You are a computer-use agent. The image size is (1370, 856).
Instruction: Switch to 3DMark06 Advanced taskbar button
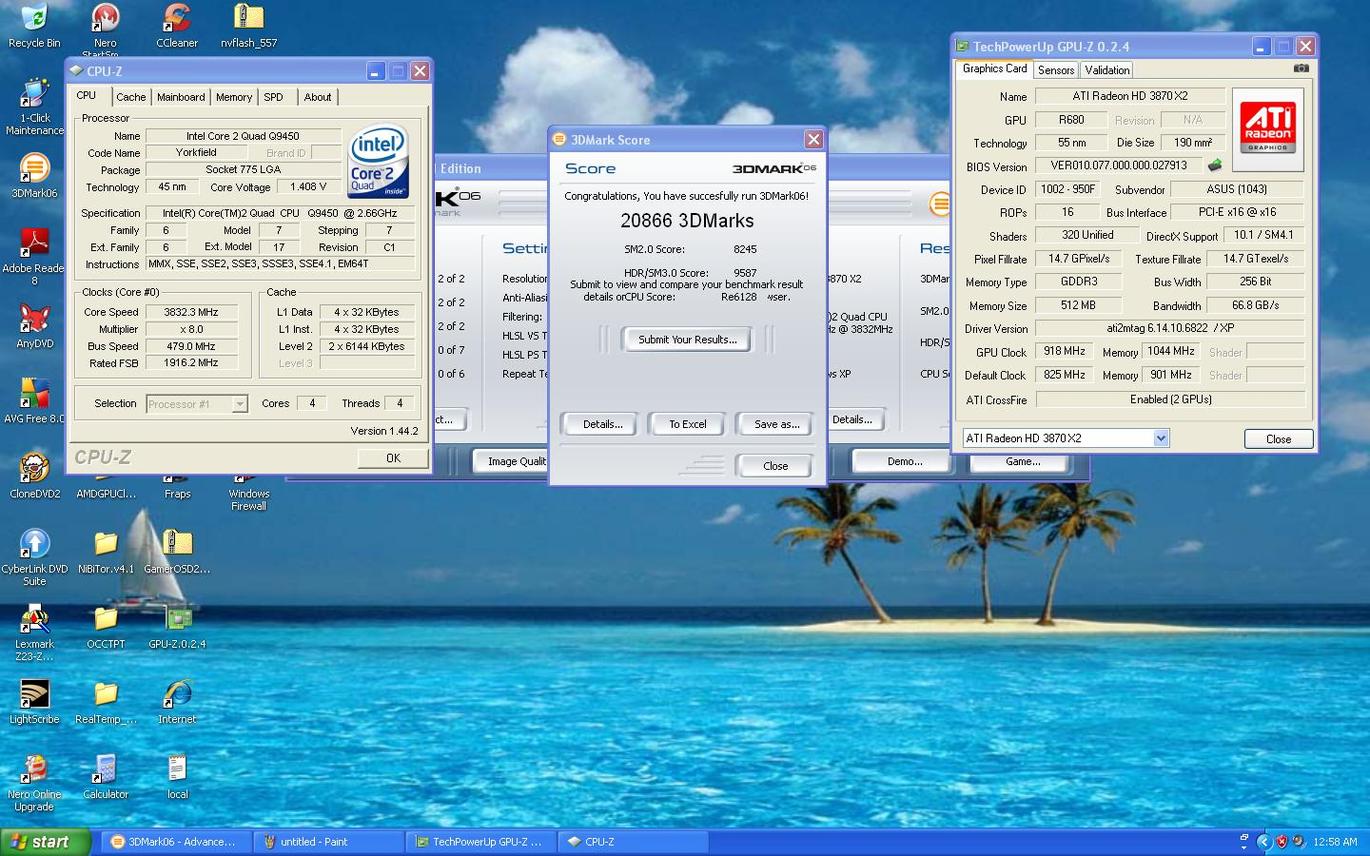(176, 842)
